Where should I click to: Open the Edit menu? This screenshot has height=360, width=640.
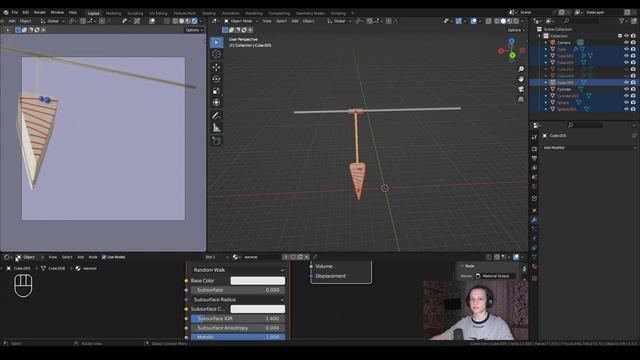click(x=26, y=13)
